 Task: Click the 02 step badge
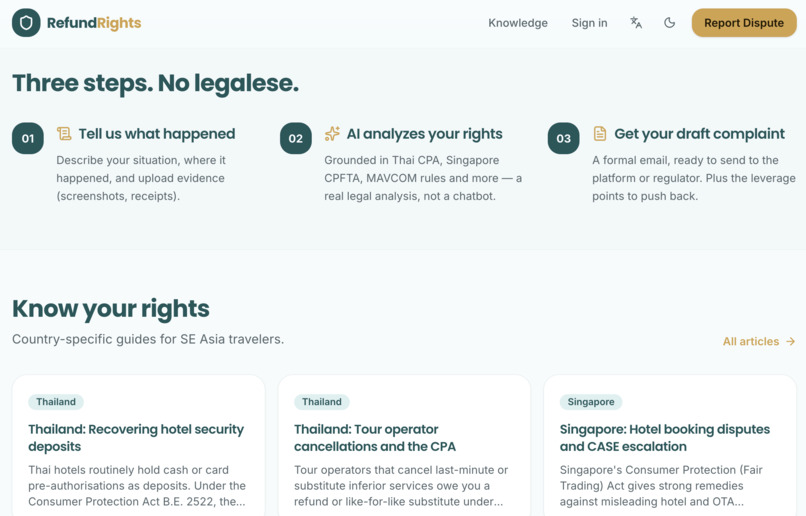pos(296,138)
